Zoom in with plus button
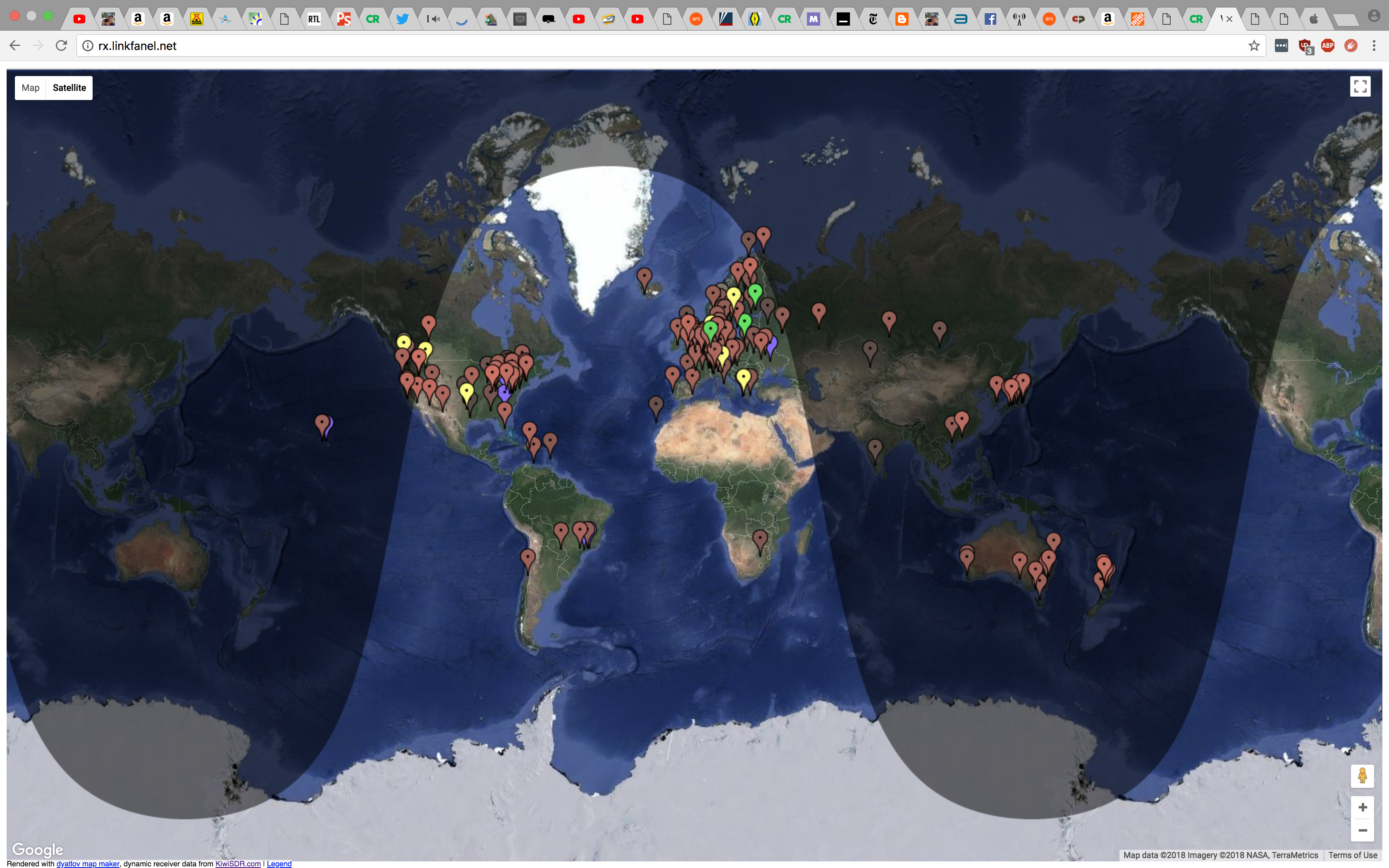Viewport: 1389px width, 868px height. [1362, 807]
